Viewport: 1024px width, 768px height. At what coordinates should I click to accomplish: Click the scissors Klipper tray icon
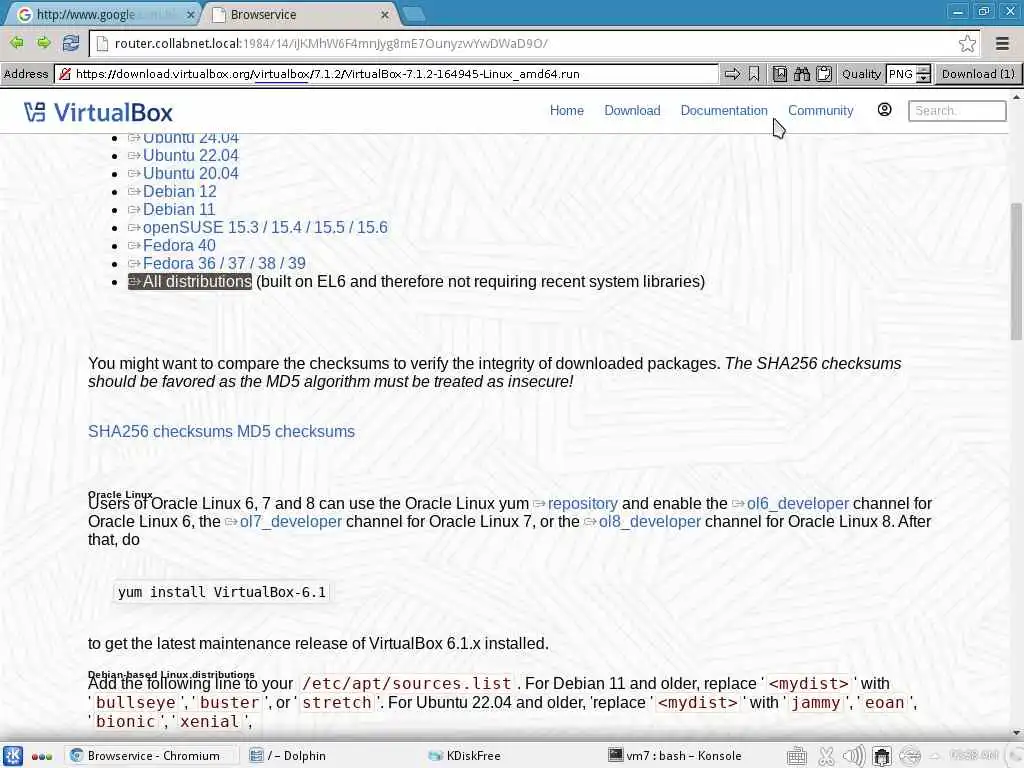click(x=826, y=756)
